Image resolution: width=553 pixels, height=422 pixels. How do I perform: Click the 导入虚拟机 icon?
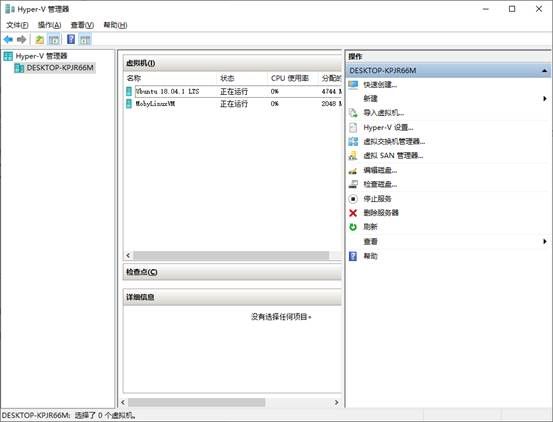(x=353, y=113)
